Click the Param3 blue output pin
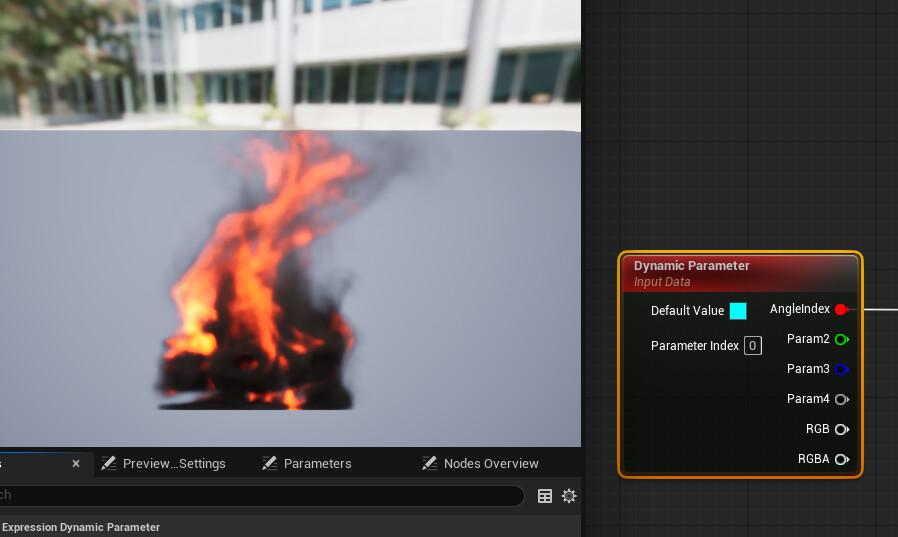The height and width of the screenshot is (537, 898). point(841,370)
